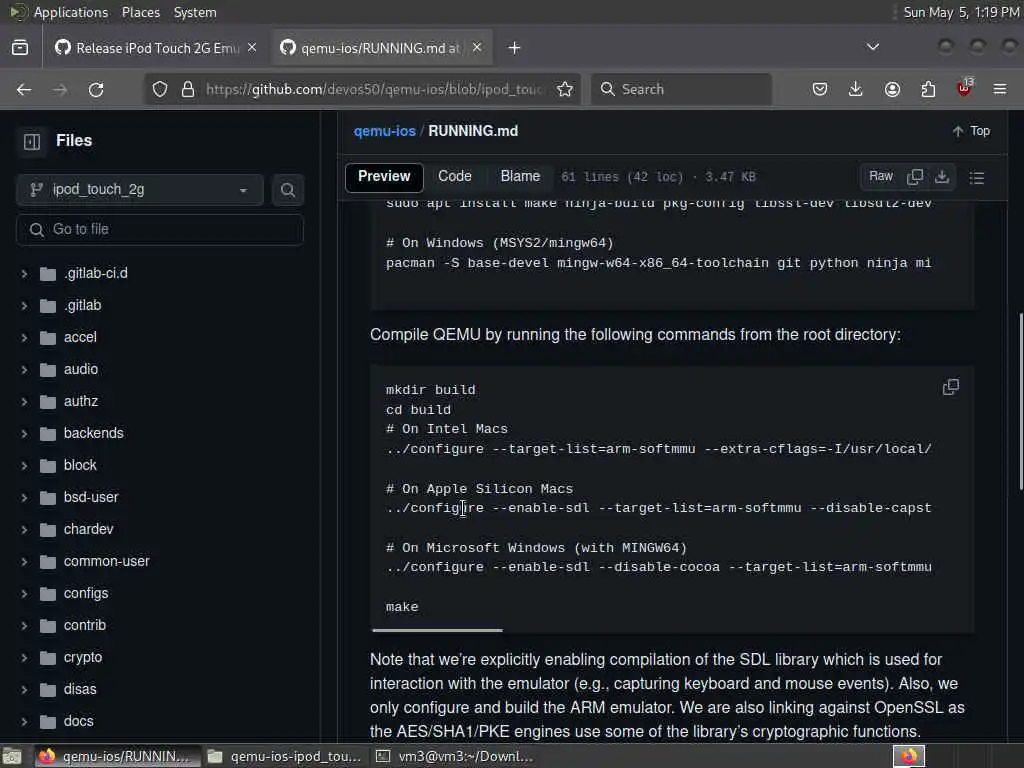Click the page vertical scrollbar thumb
The width and height of the screenshot is (1024, 768).
(1021, 402)
